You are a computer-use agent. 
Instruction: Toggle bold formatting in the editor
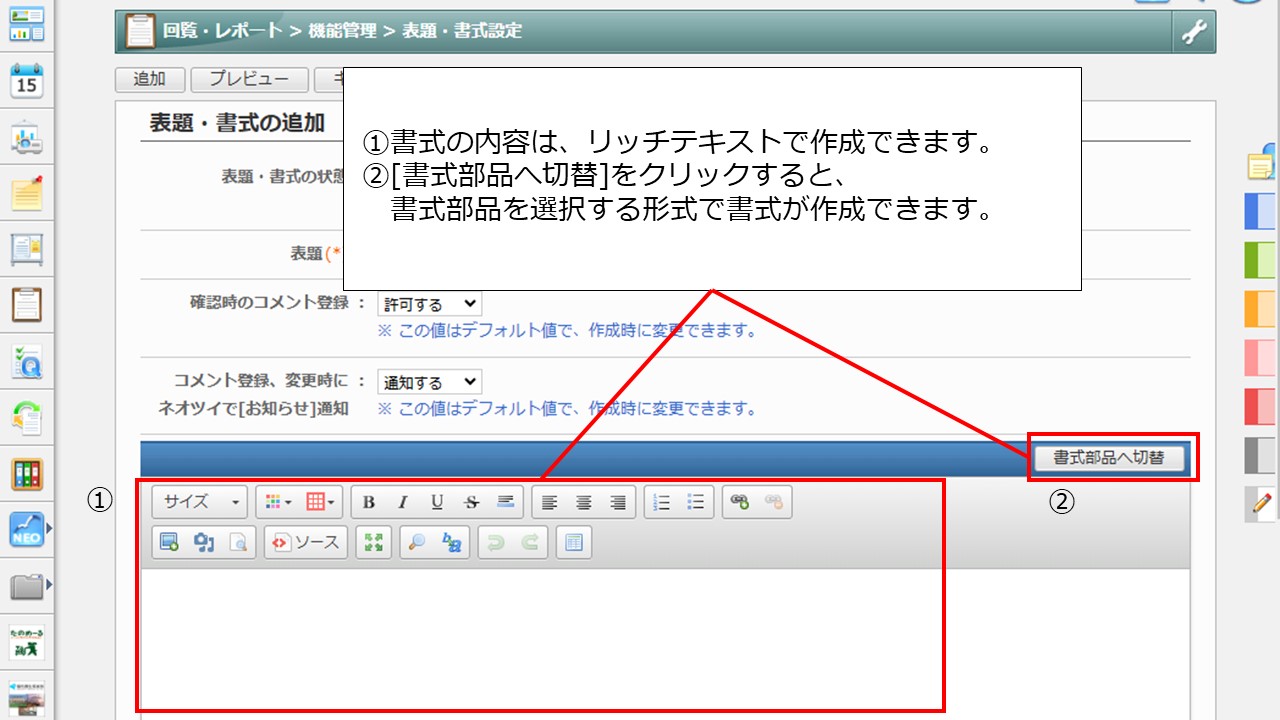(x=369, y=502)
